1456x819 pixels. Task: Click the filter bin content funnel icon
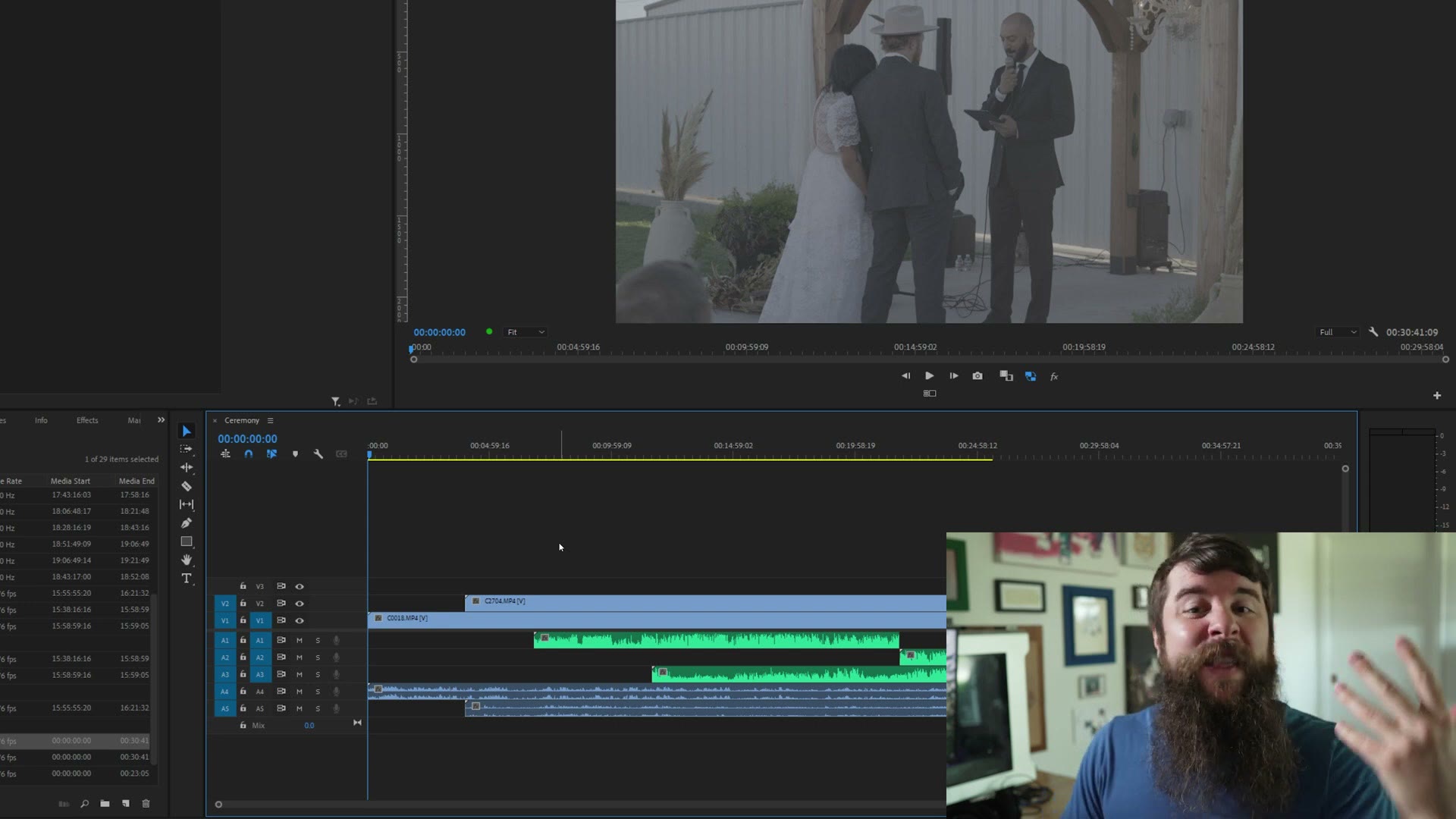(335, 401)
